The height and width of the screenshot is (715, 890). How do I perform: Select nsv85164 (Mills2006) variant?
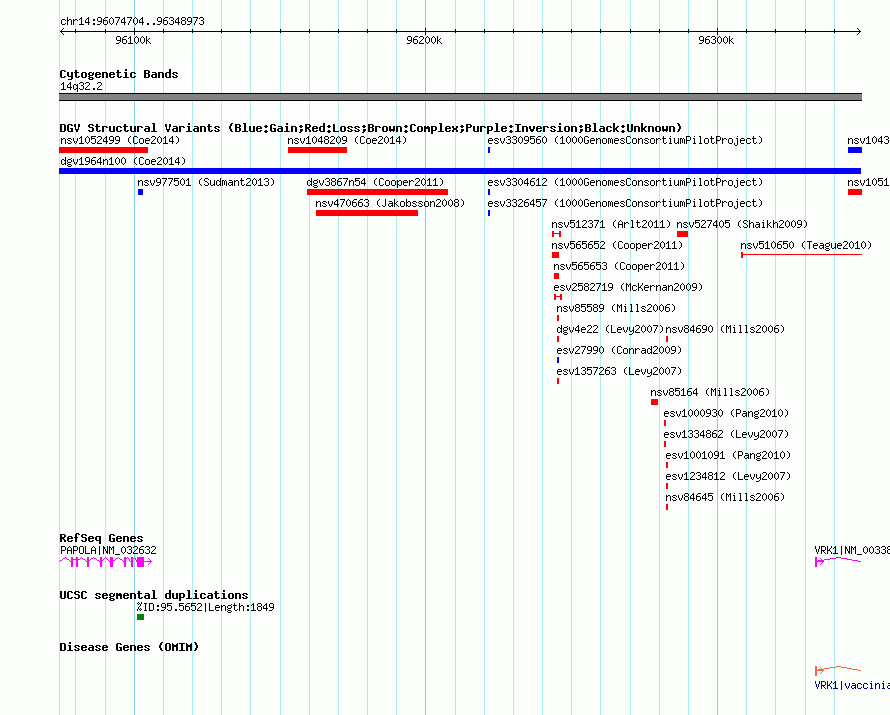click(710, 392)
